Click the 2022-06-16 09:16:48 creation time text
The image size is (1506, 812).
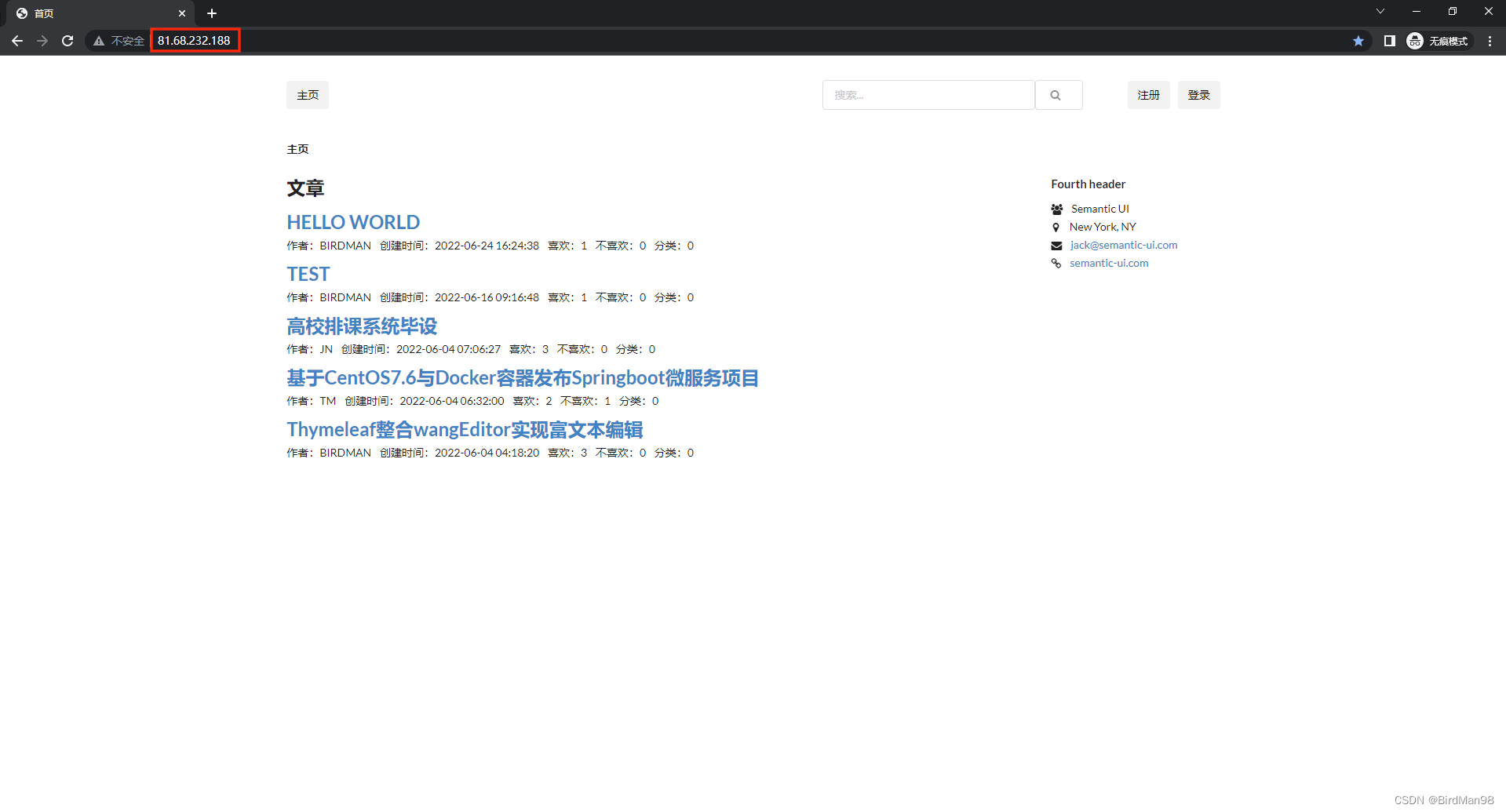(487, 297)
